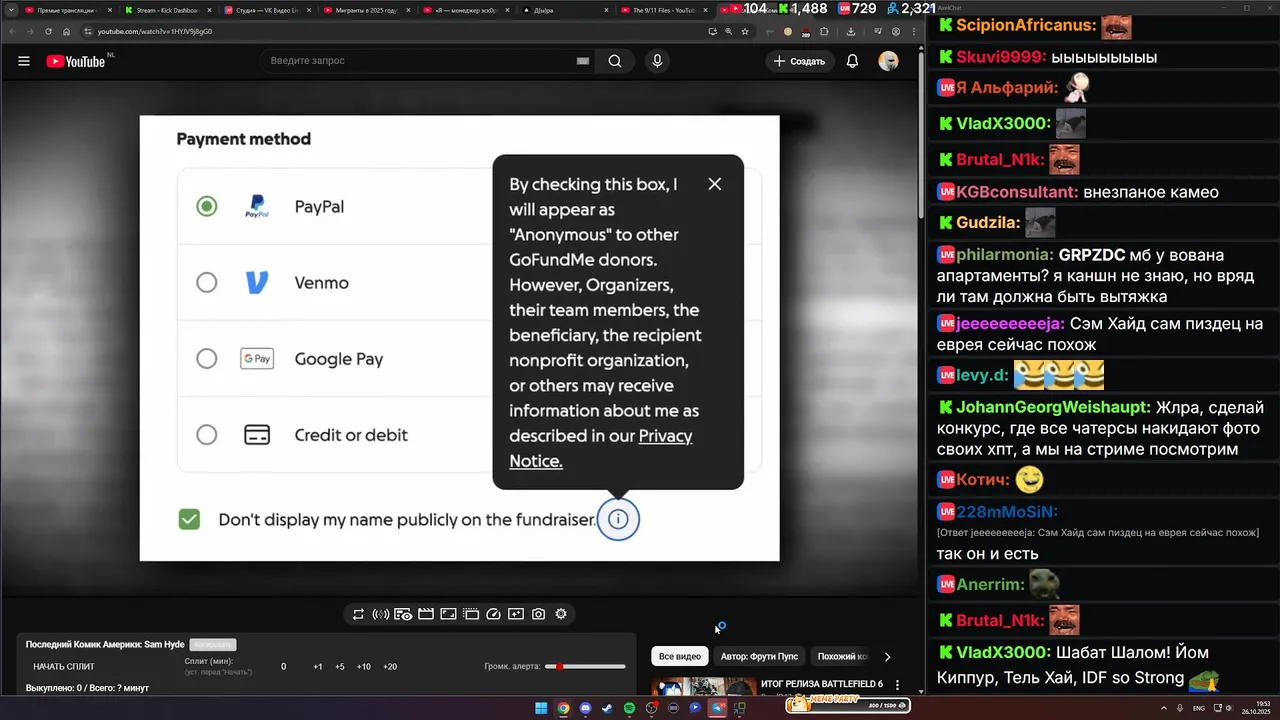Open Chrome from the taskbar

[563, 708]
